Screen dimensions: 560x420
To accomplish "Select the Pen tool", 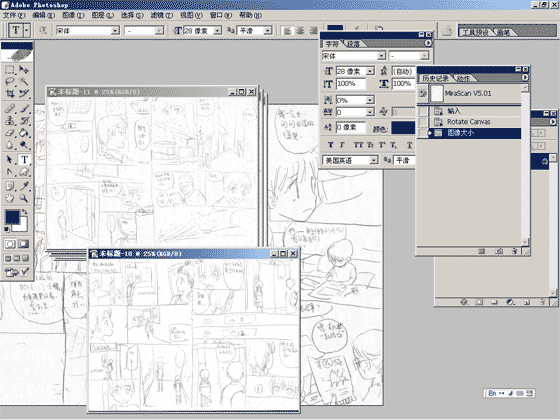I will (x=10, y=172).
